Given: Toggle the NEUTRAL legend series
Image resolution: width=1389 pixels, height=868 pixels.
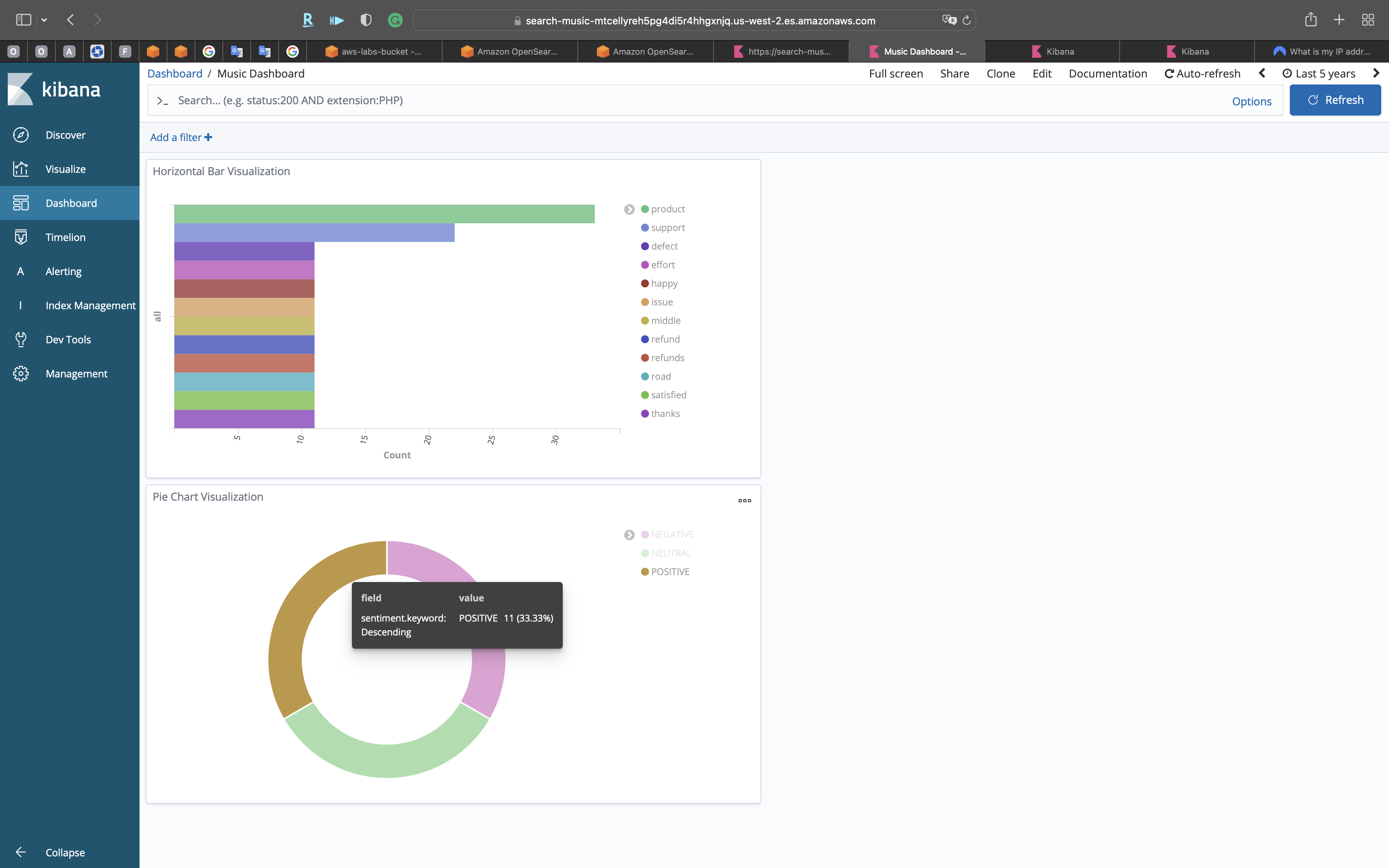Looking at the screenshot, I should point(670,553).
